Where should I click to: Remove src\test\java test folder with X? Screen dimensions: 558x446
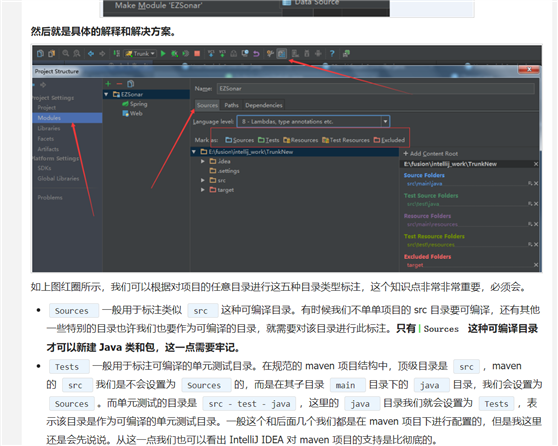click(536, 204)
